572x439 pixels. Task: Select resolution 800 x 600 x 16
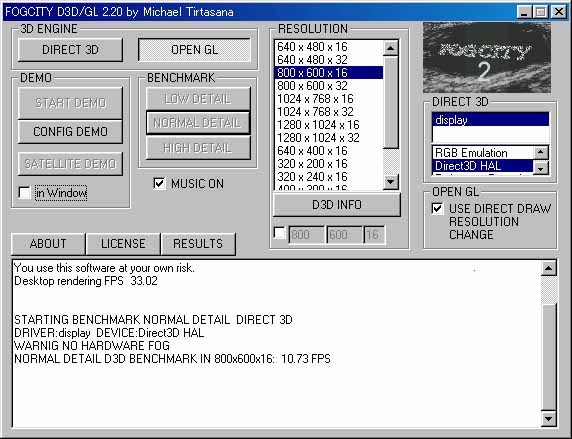(329, 73)
